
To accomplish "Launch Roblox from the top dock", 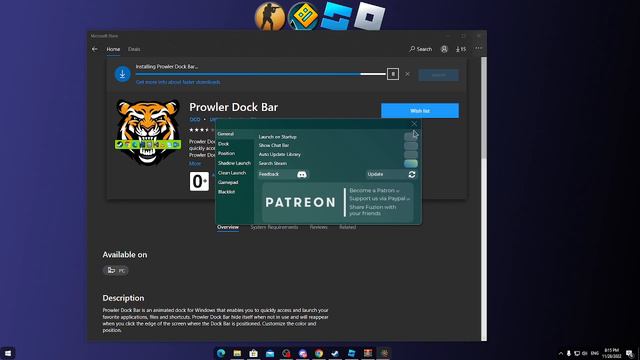I will pos(369,17).
